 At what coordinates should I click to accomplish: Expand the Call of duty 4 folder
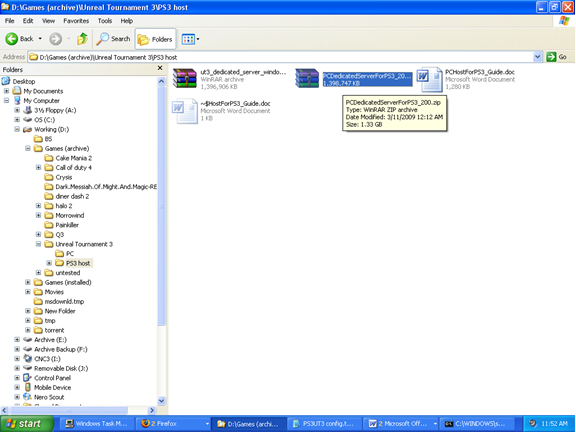tap(38, 167)
